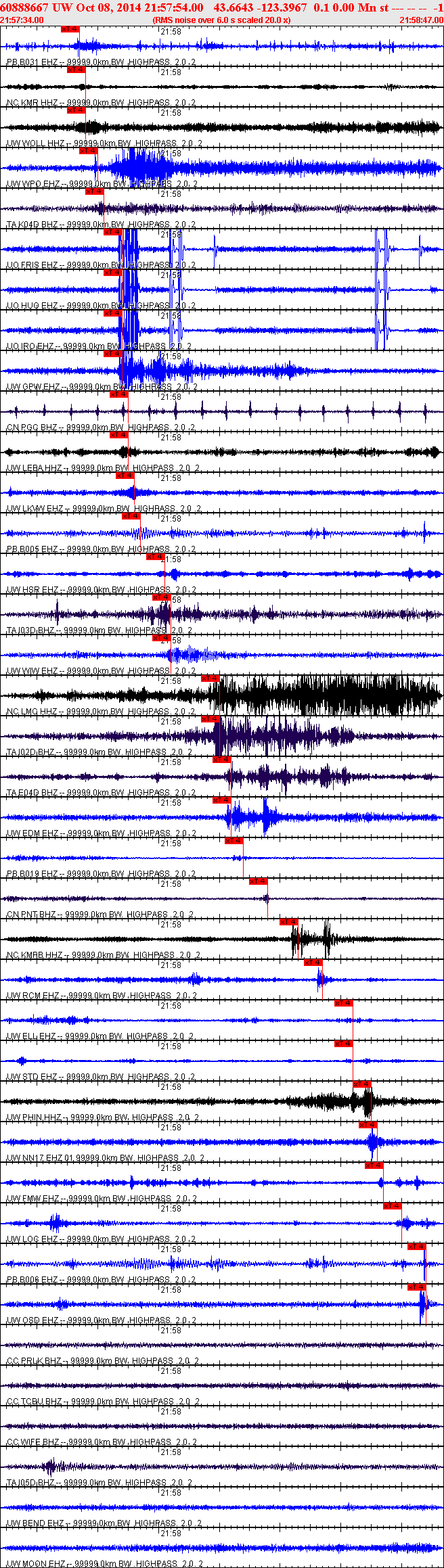The width and height of the screenshot is (444, 1568).
Task: Select the UW RCM EHZ station label
Action: click(102, 996)
